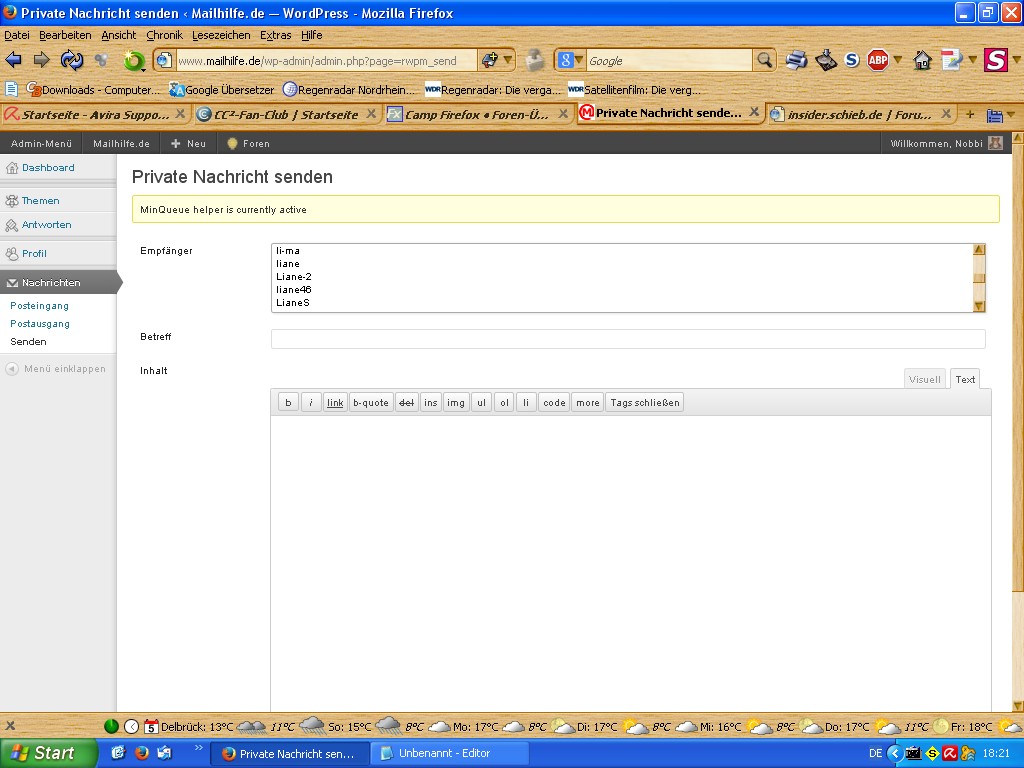Click the clock icon in the weather bar

(131, 726)
